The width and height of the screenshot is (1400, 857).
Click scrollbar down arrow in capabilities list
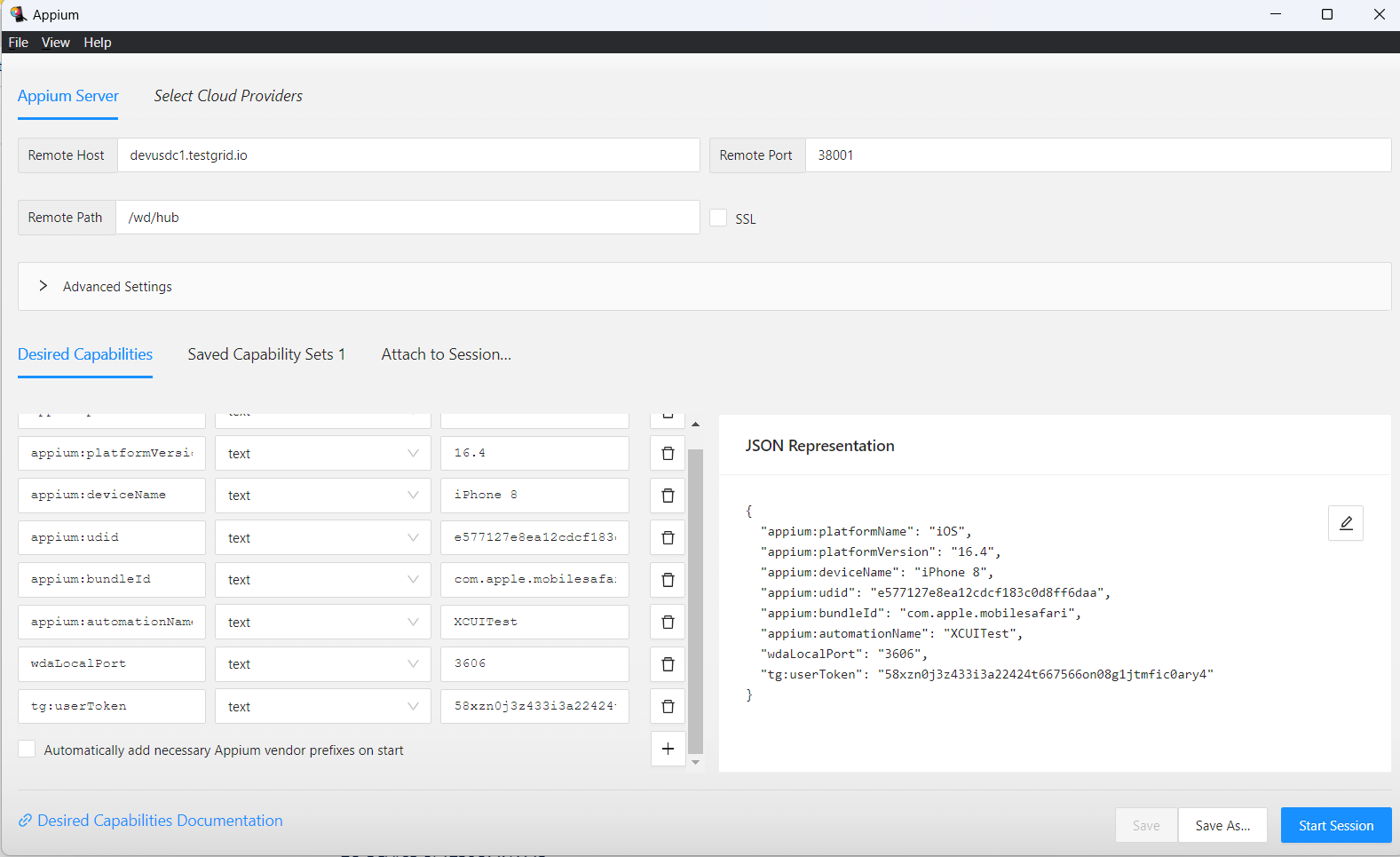coord(696,762)
